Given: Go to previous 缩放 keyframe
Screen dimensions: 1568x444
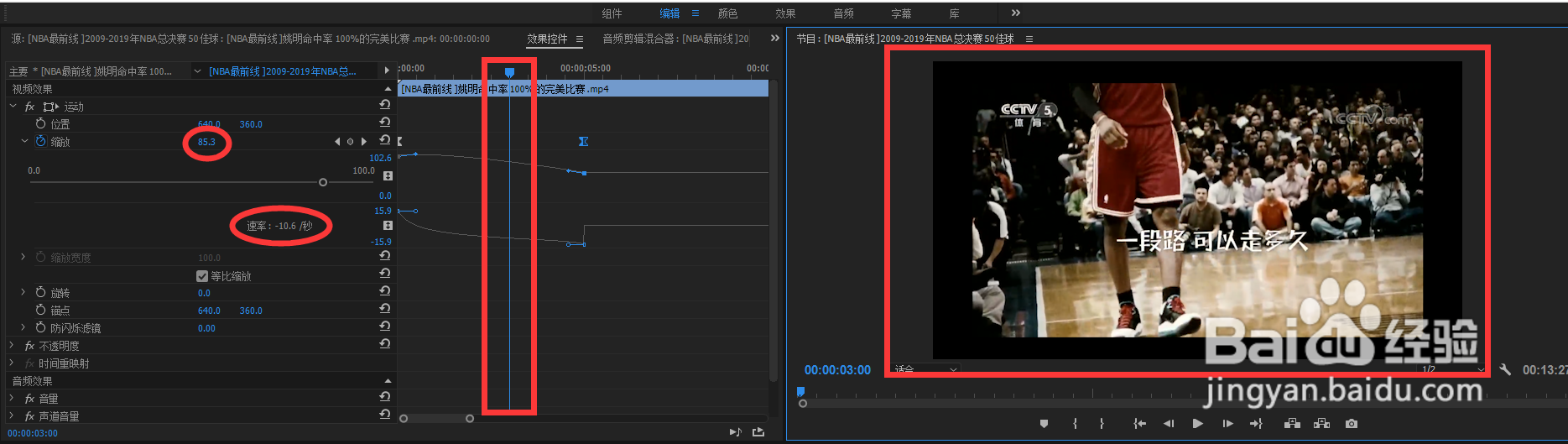Looking at the screenshot, I should (338, 142).
